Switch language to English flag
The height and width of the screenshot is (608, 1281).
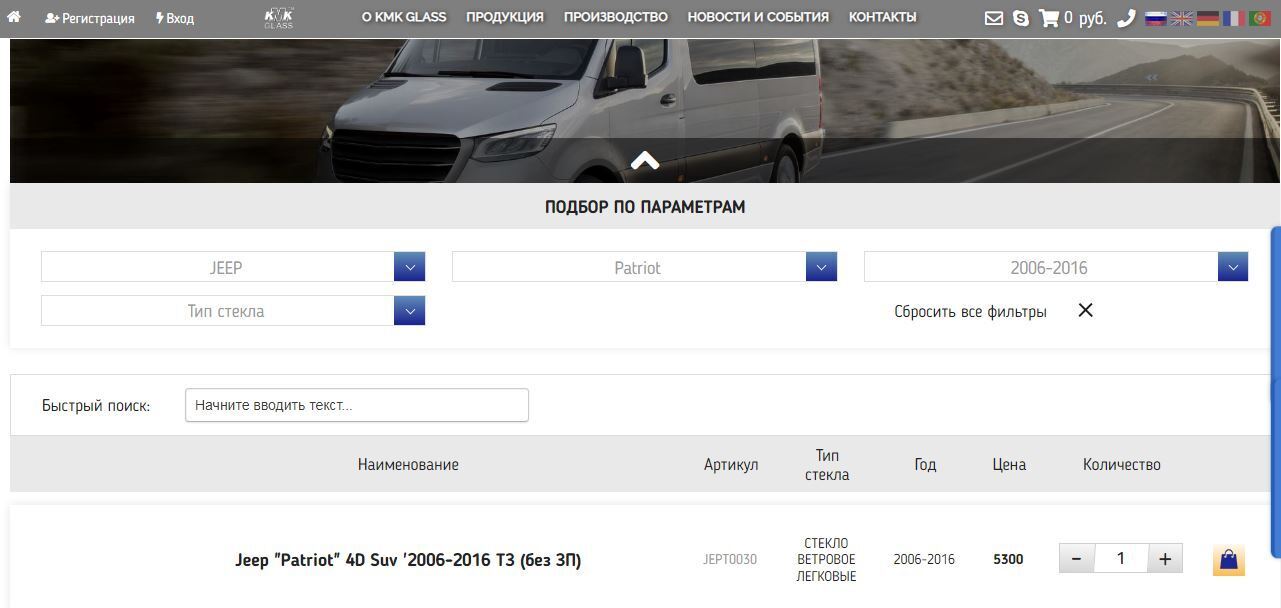click(x=1182, y=18)
